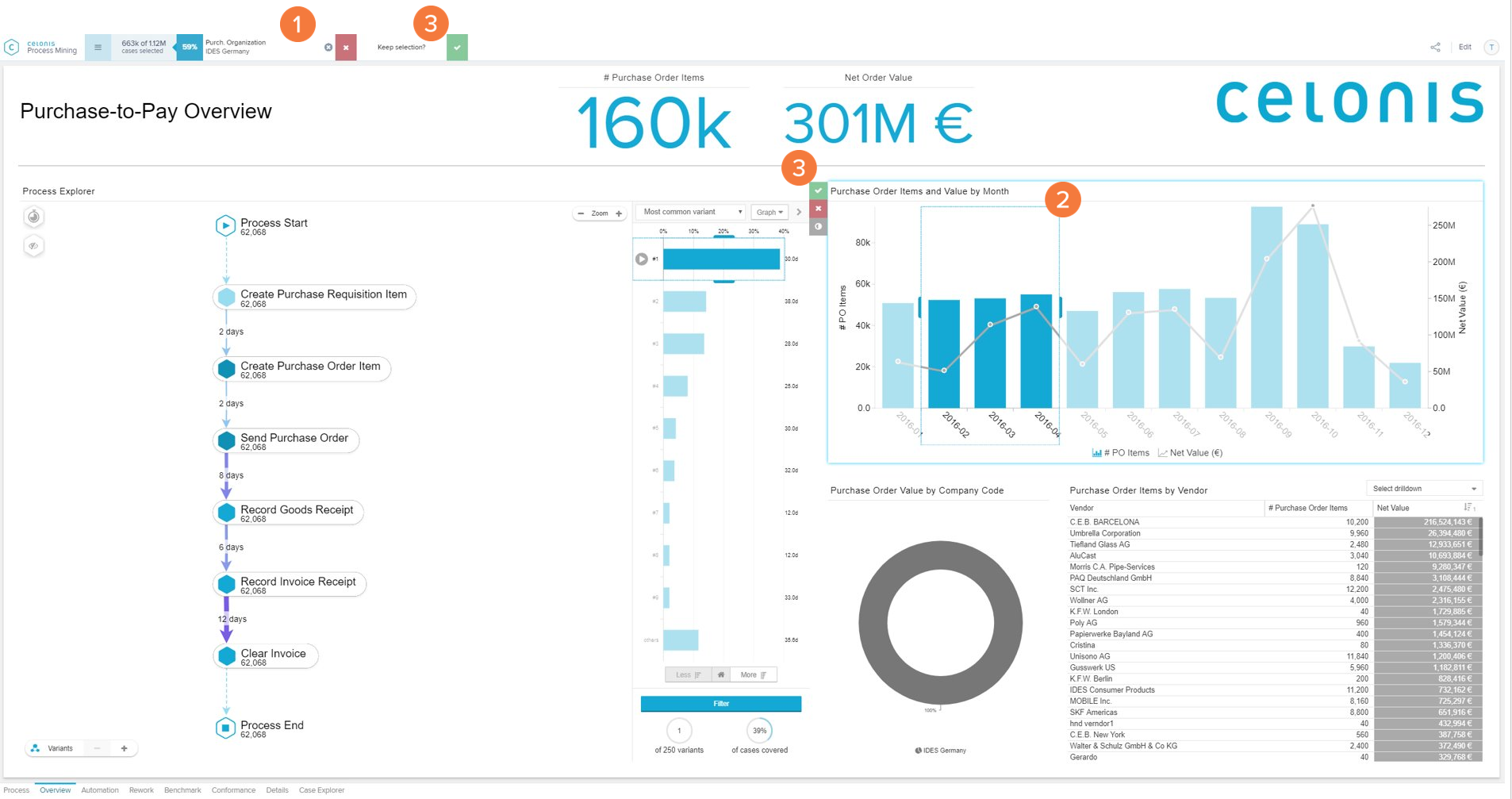This screenshot has height=799, width=1512.
Task: Select the Process End node
Action: (225, 728)
